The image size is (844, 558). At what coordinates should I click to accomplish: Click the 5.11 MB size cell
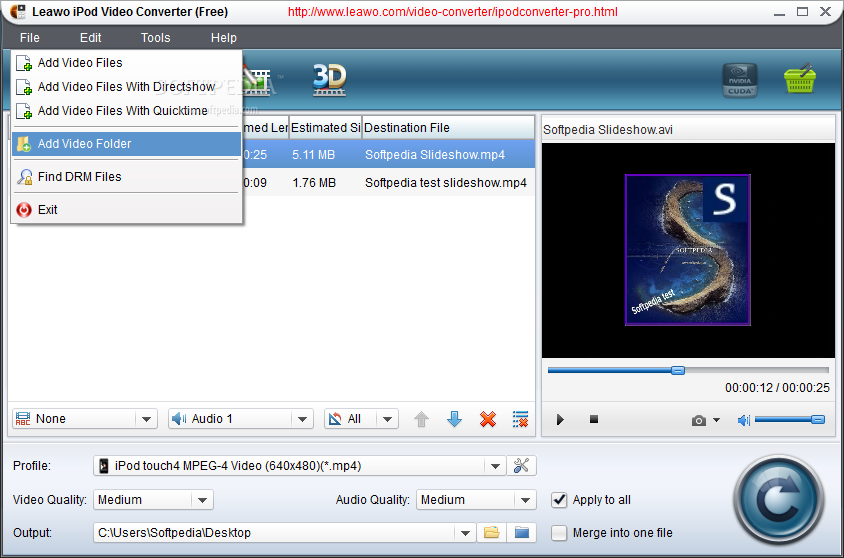pyautogui.click(x=313, y=155)
